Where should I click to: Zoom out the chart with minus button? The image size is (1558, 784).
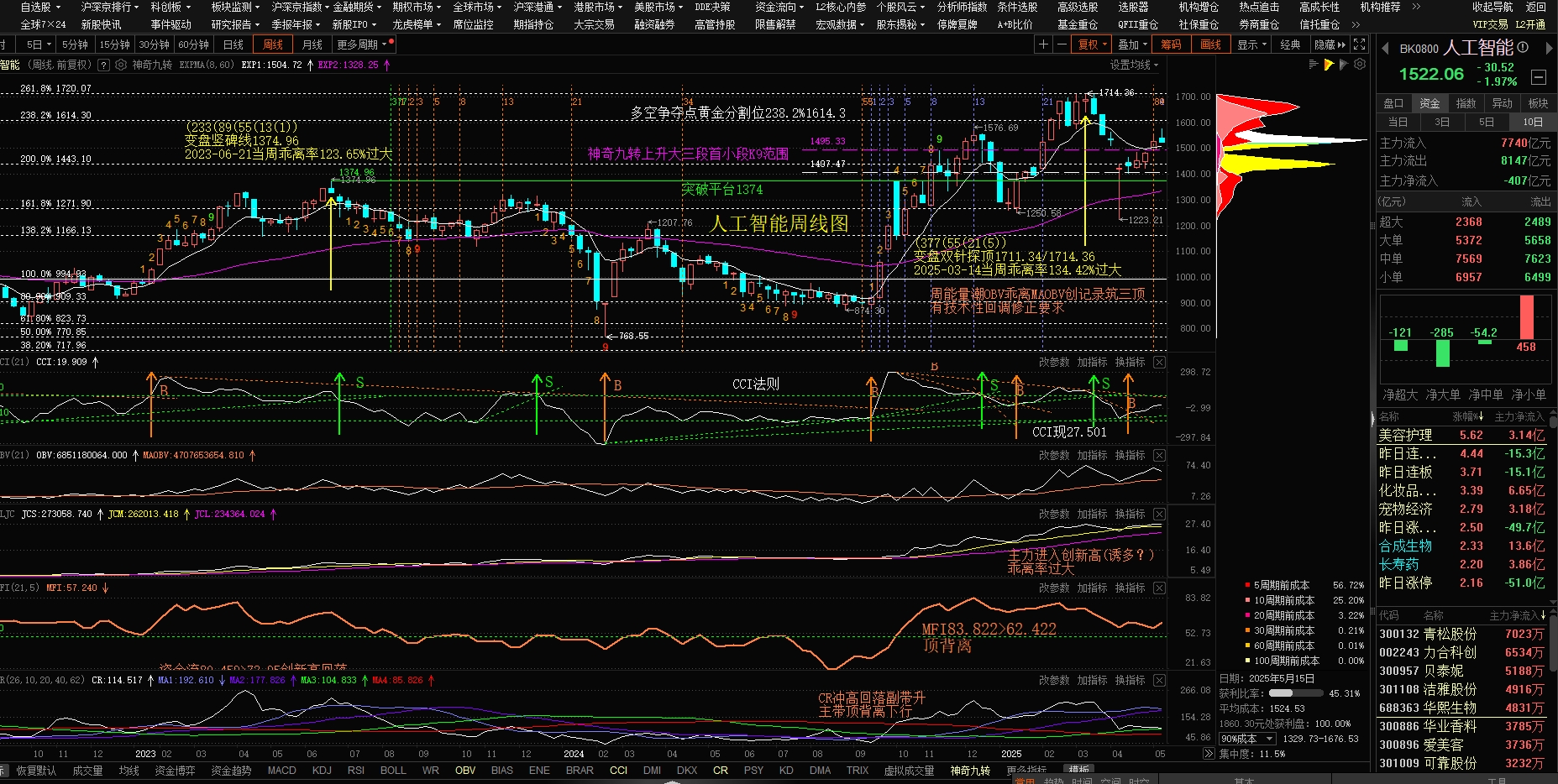click(x=1062, y=44)
